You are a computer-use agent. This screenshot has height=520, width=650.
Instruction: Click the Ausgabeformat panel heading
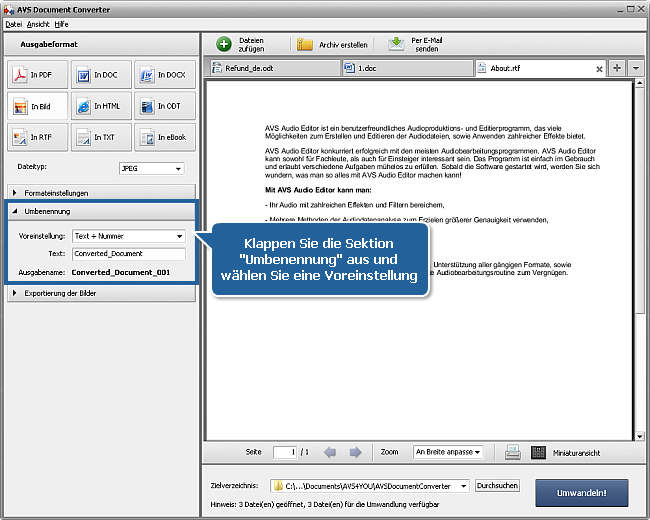[49, 44]
